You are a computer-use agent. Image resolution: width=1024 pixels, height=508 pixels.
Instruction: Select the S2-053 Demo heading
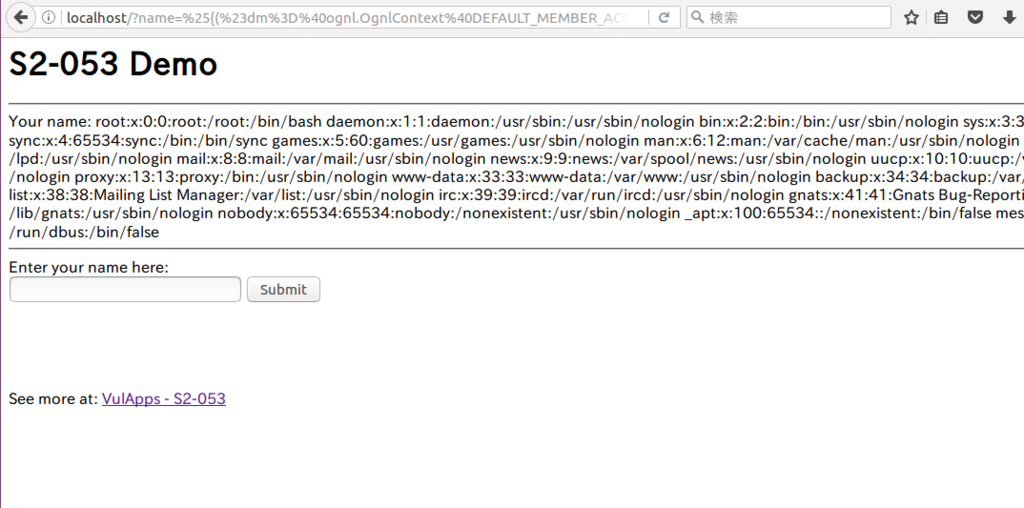113,64
